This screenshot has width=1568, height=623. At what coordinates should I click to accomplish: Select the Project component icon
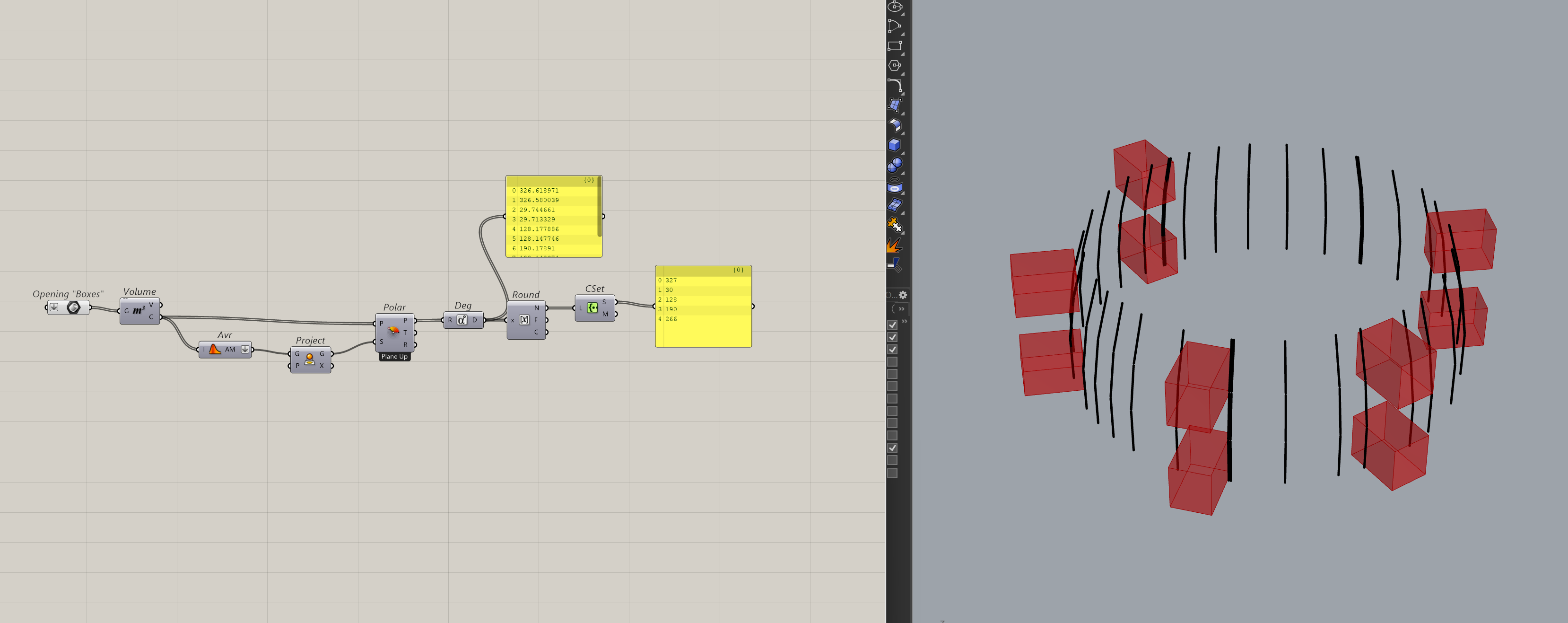pyautogui.click(x=310, y=360)
